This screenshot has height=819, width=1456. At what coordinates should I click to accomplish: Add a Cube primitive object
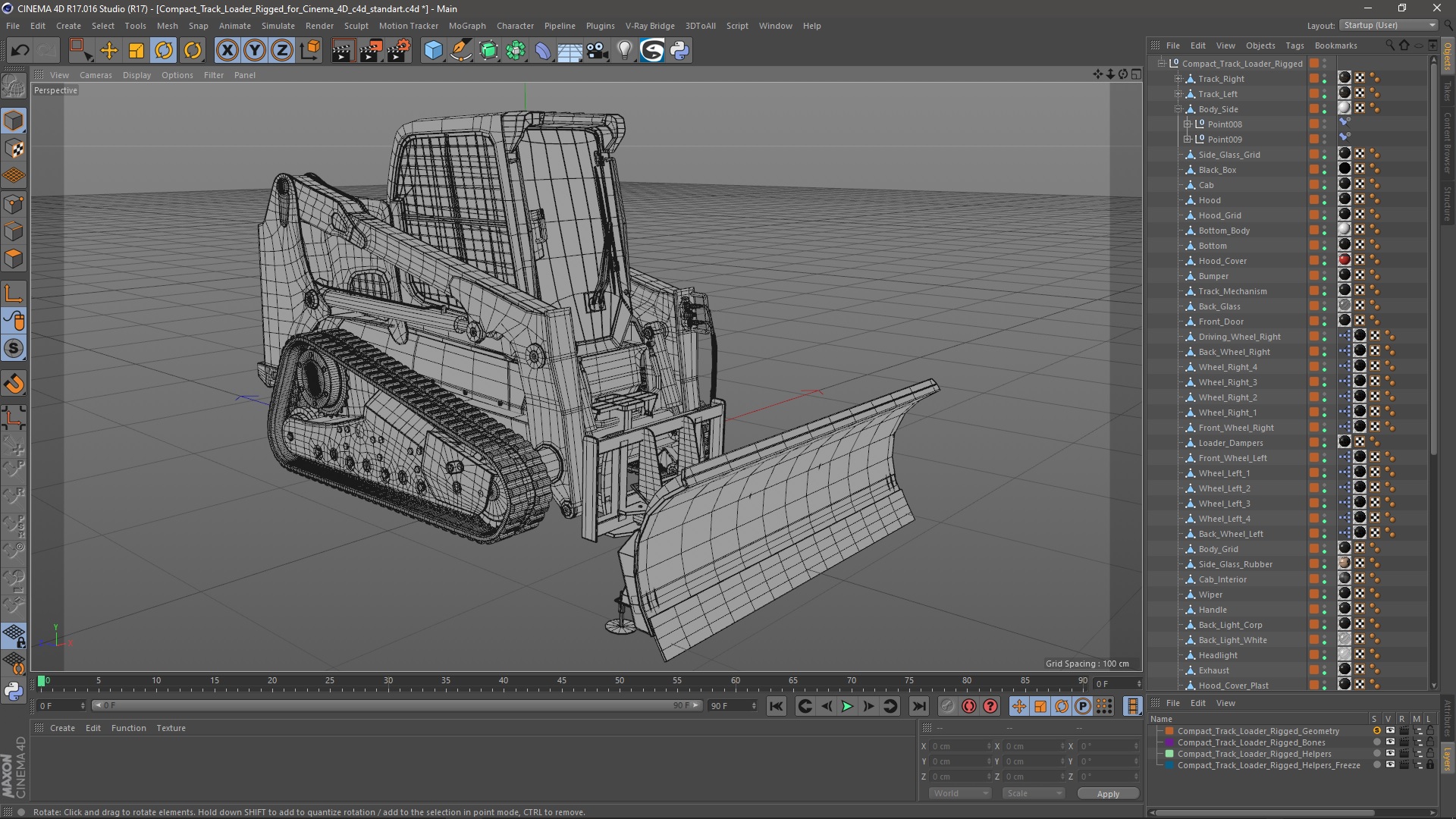433,51
